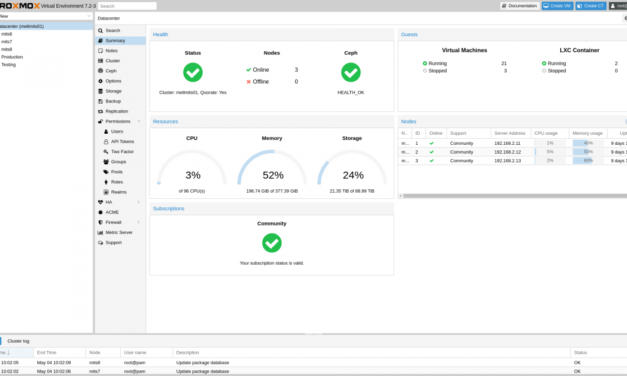Click the Two Factor key icon
This screenshot has height=376, width=627.
(x=106, y=152)
